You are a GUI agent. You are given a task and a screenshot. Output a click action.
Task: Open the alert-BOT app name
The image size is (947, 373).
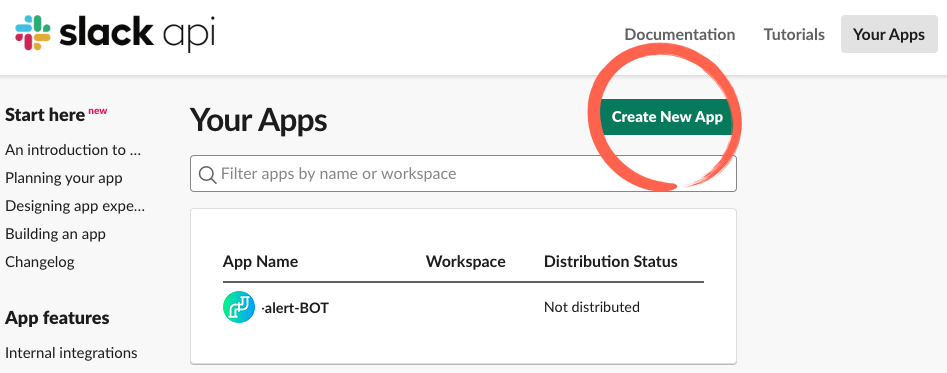tap(295, 308)
